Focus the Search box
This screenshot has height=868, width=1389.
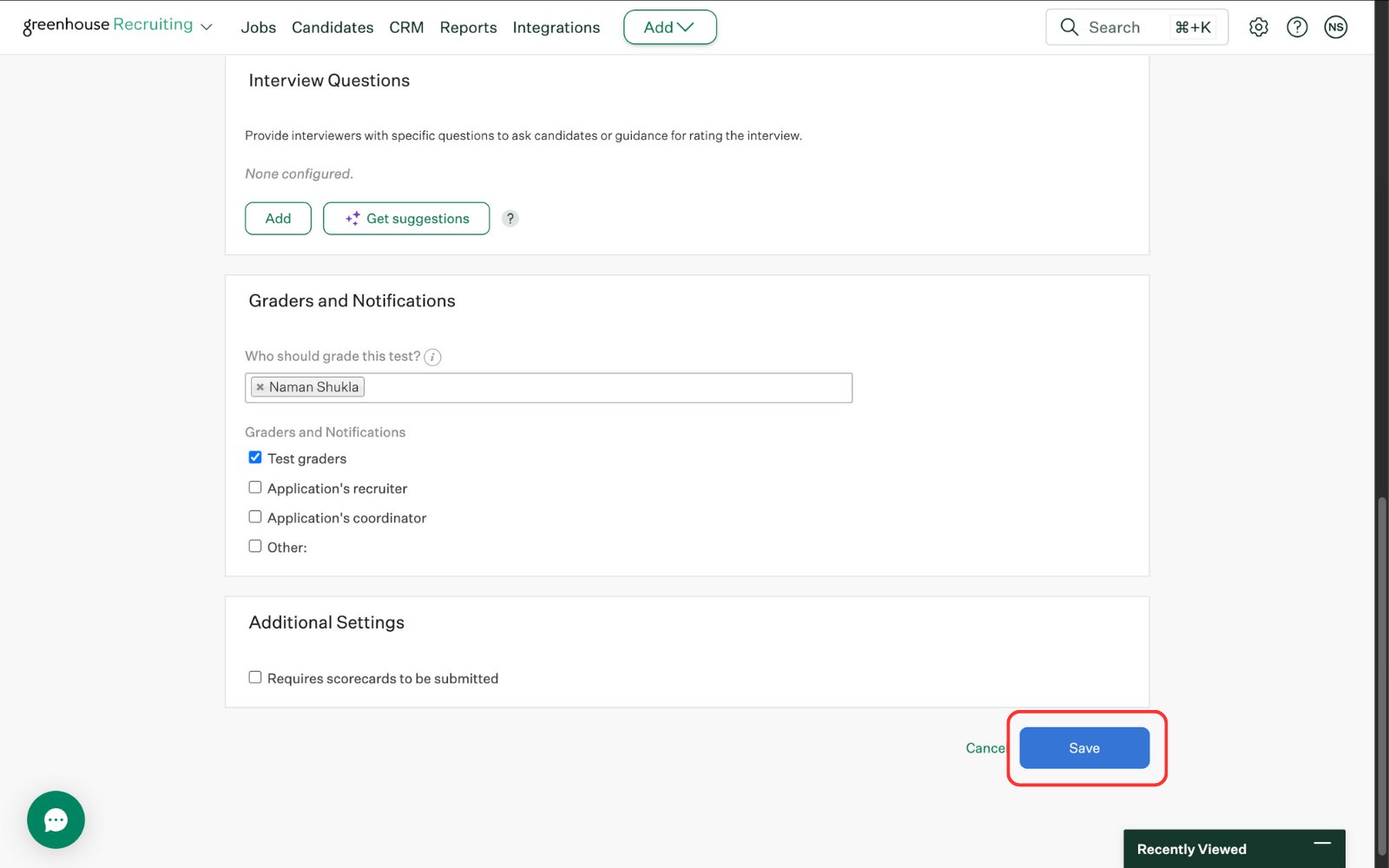(x=1136, y=27)
